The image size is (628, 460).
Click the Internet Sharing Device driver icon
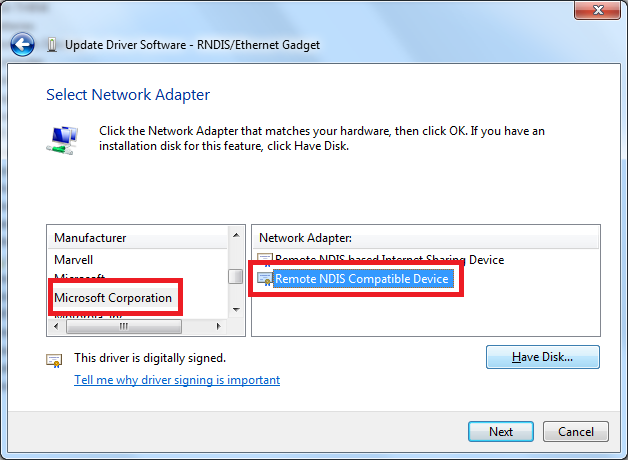tap(264, 260)
